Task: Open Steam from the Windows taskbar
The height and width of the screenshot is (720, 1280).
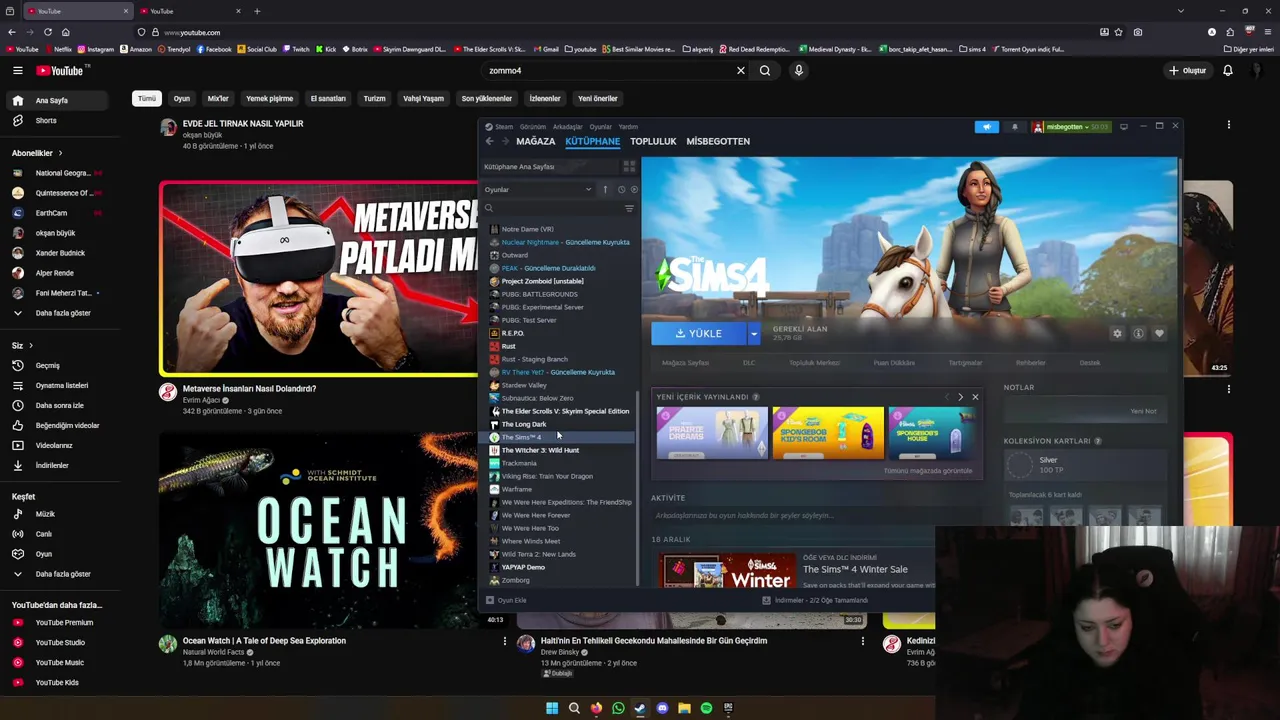Action: click(x=640, y=708)
